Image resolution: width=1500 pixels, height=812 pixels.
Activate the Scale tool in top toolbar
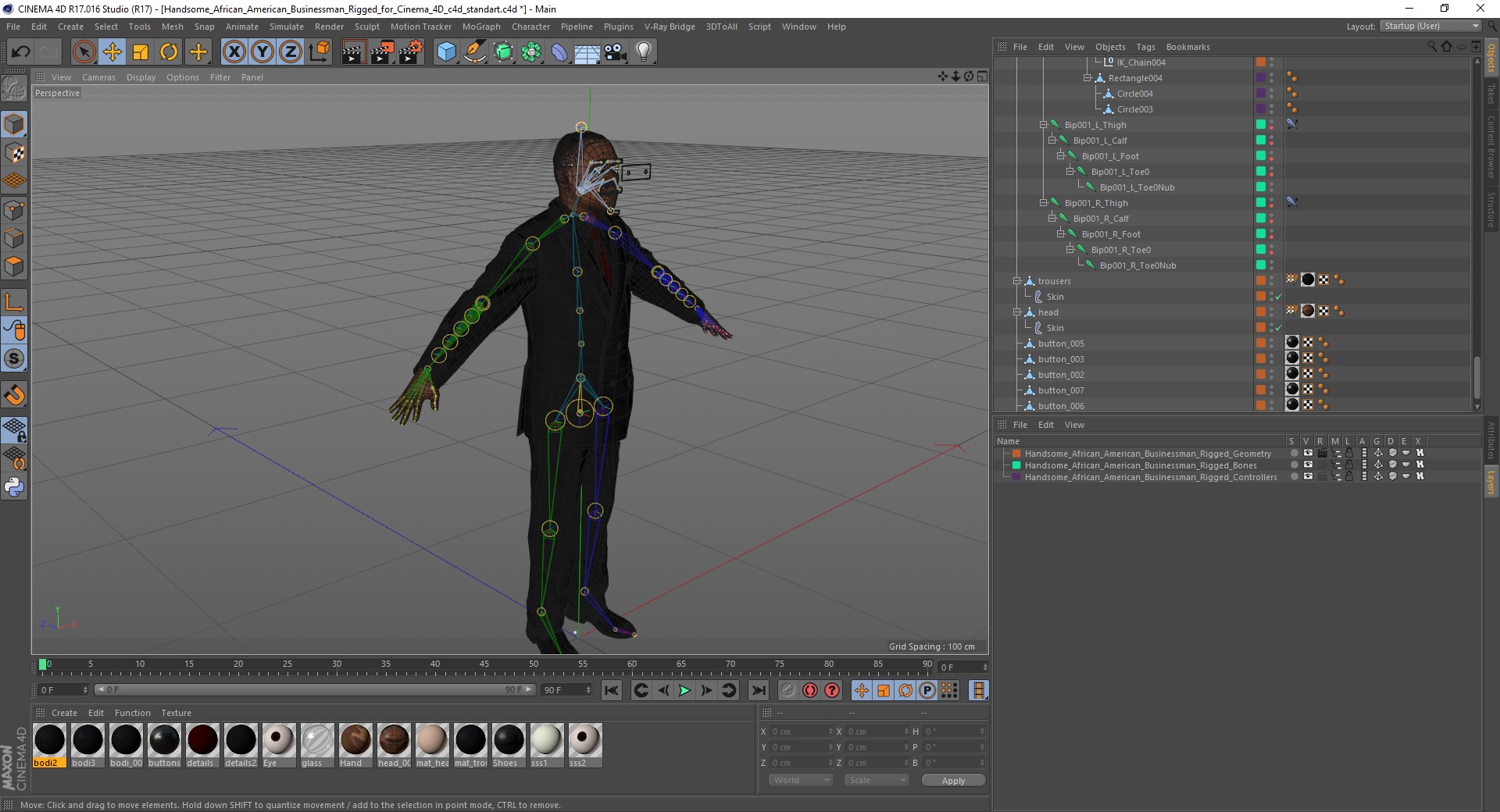(x=141, y=52)
